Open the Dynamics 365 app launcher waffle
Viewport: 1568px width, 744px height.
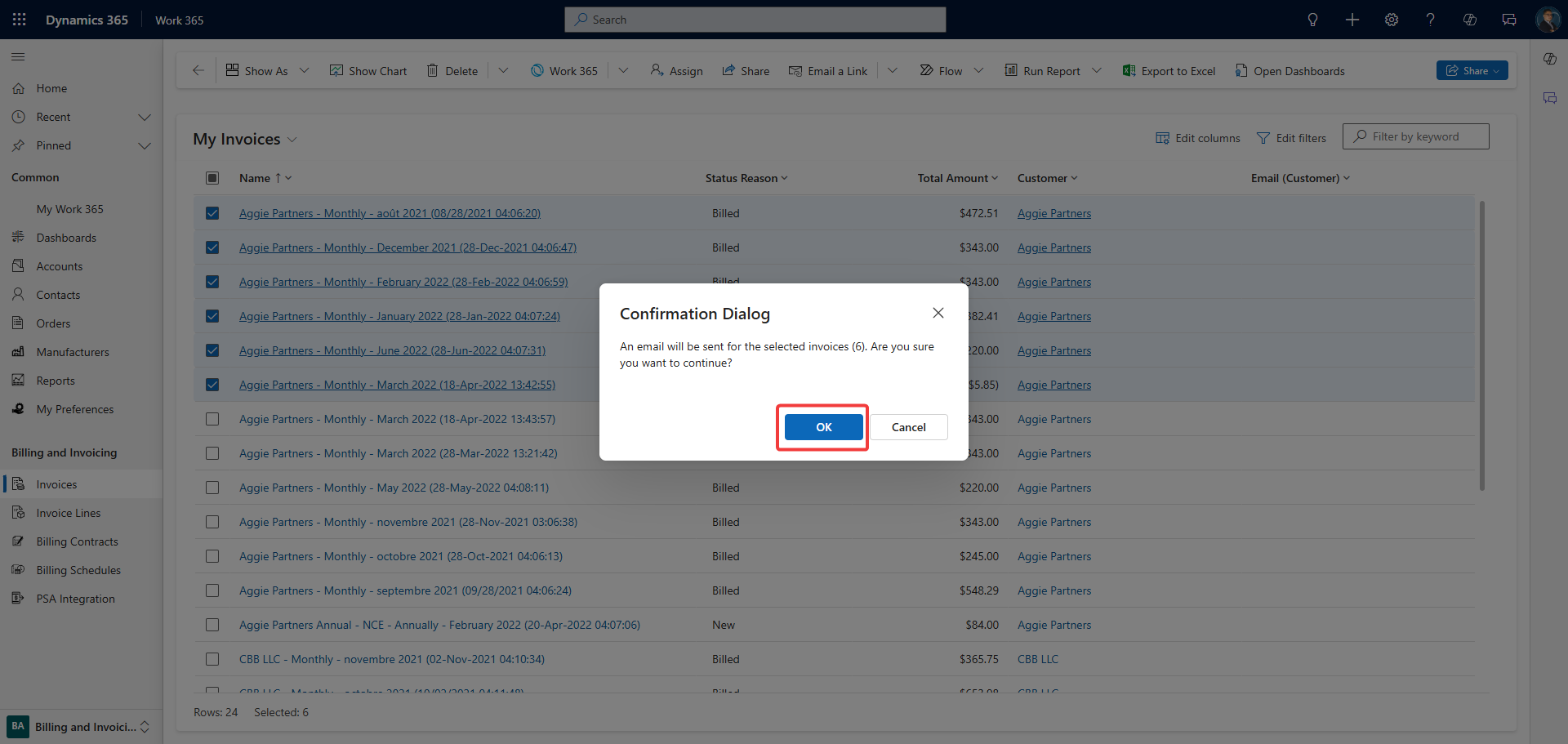(20, 20)
